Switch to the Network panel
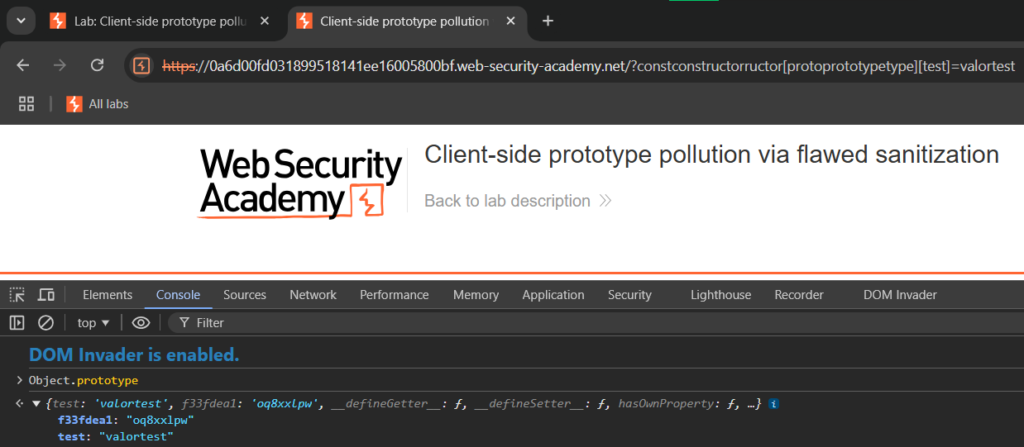The width and height of the screenshot is (1024, 447). [x=313, y=295]
